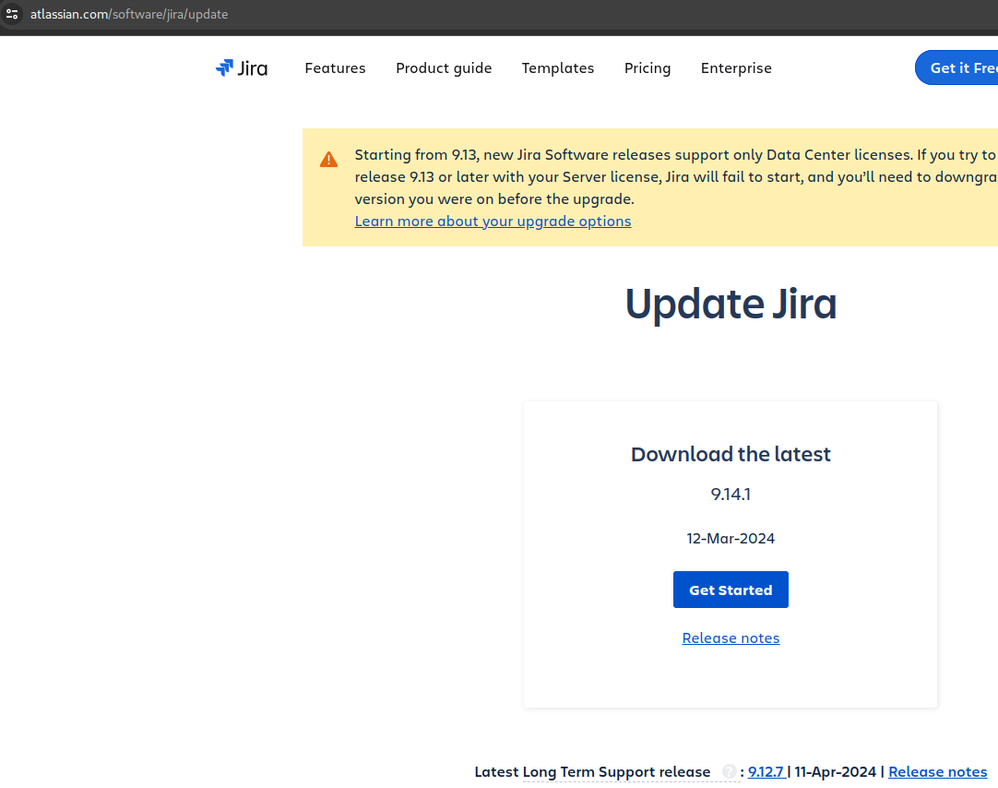
Task: Open the 9.12.7 version link
Action: [x=765, y=771]
